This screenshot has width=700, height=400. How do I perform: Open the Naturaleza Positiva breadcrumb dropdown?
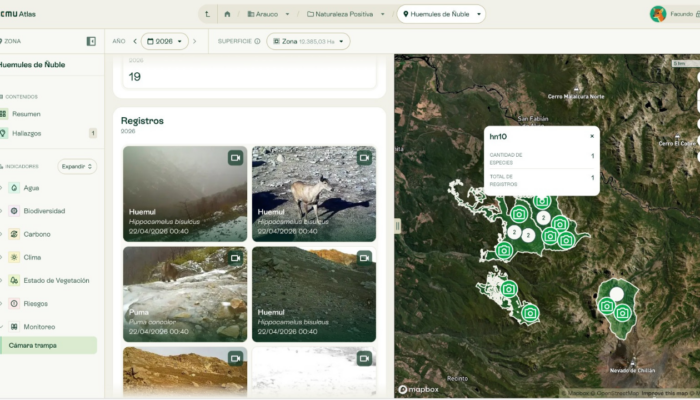click(x=346, y=14)
